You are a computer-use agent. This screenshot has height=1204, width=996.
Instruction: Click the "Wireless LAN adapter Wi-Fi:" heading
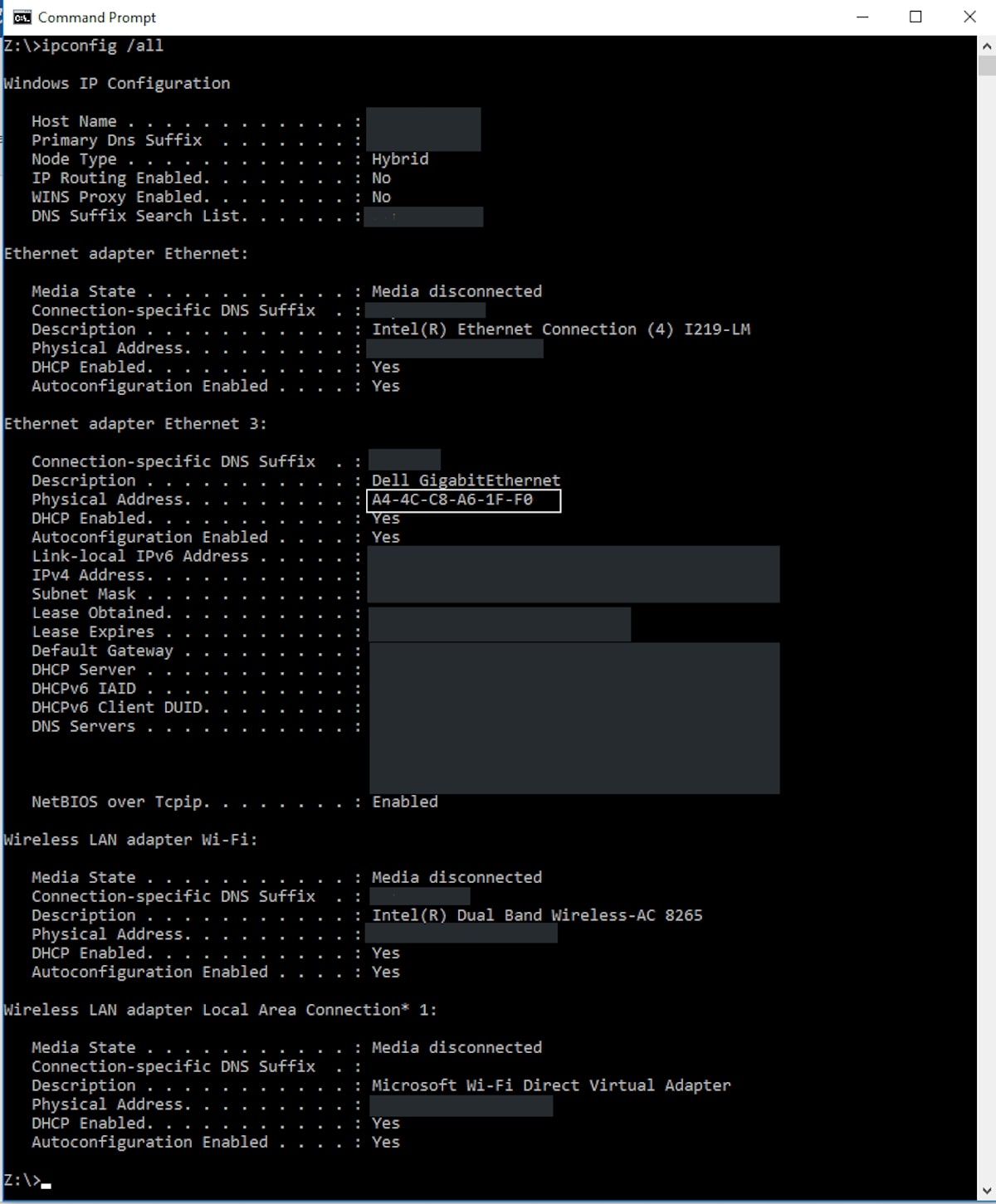[130, 840]
